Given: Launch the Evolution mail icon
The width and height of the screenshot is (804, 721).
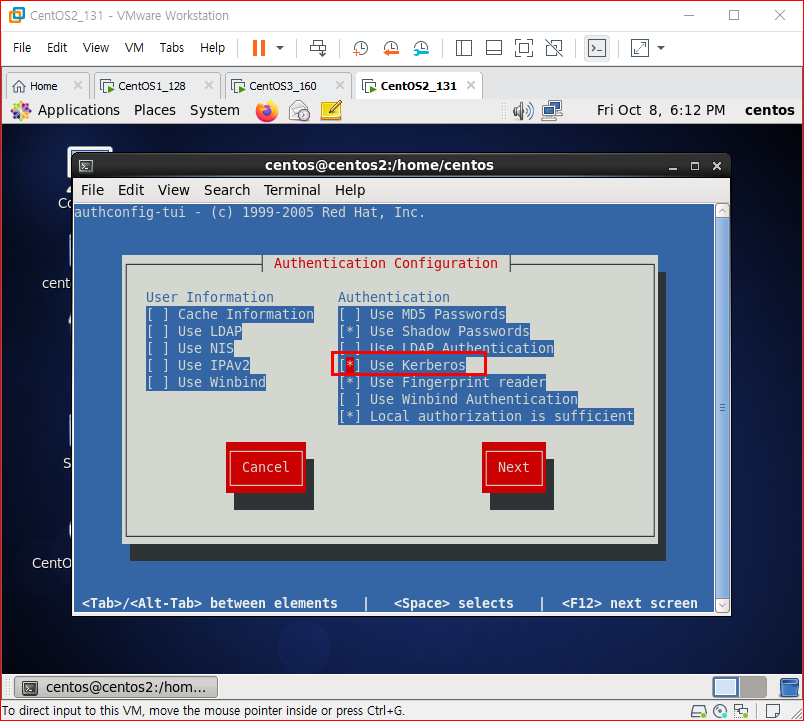Looking at the screenshot, I should [299, 111].
